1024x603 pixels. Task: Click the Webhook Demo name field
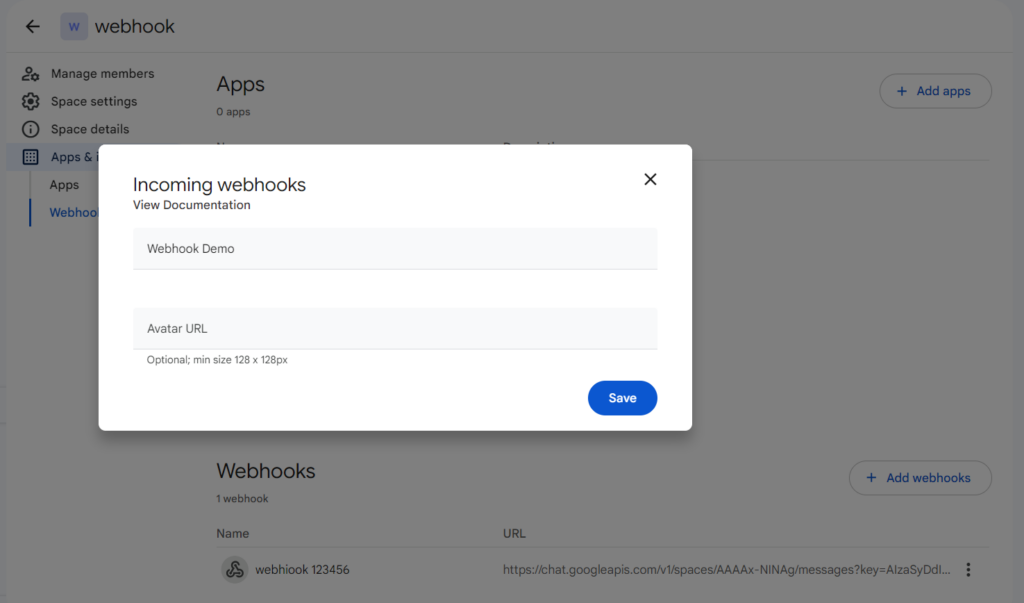395,248
